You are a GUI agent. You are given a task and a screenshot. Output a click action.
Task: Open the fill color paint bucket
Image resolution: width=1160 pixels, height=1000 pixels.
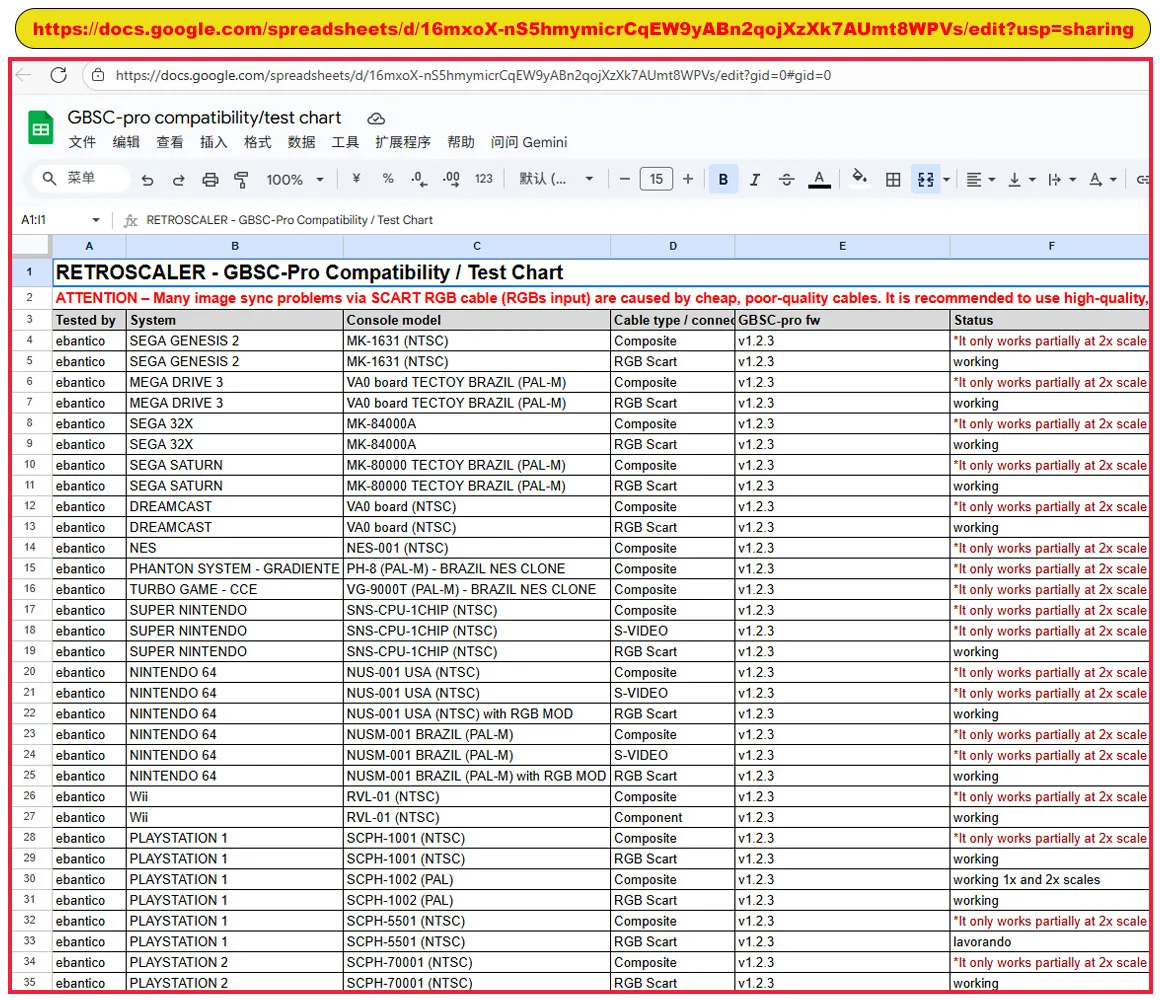point(859,178)
